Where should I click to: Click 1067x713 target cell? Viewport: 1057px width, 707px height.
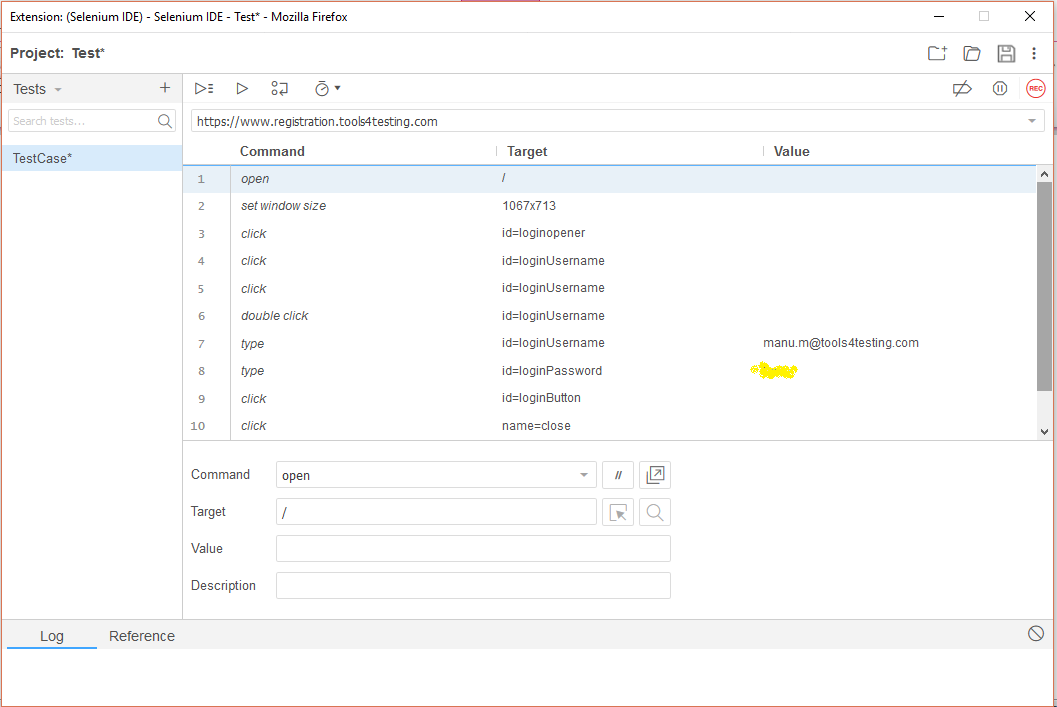point(529,206)
